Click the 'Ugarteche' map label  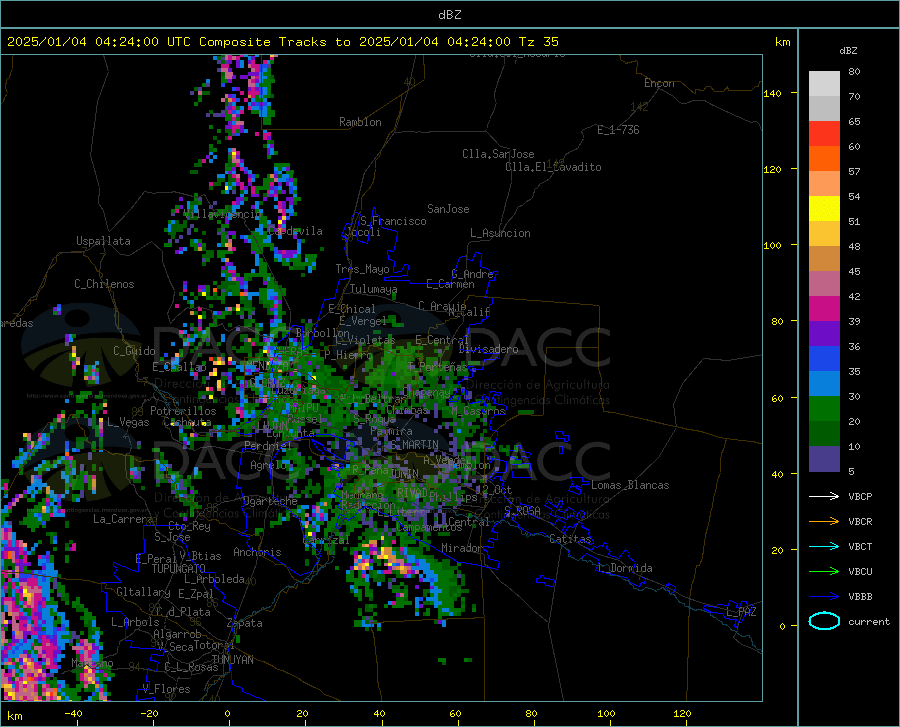pyautogui.click(x=270, y=500)
